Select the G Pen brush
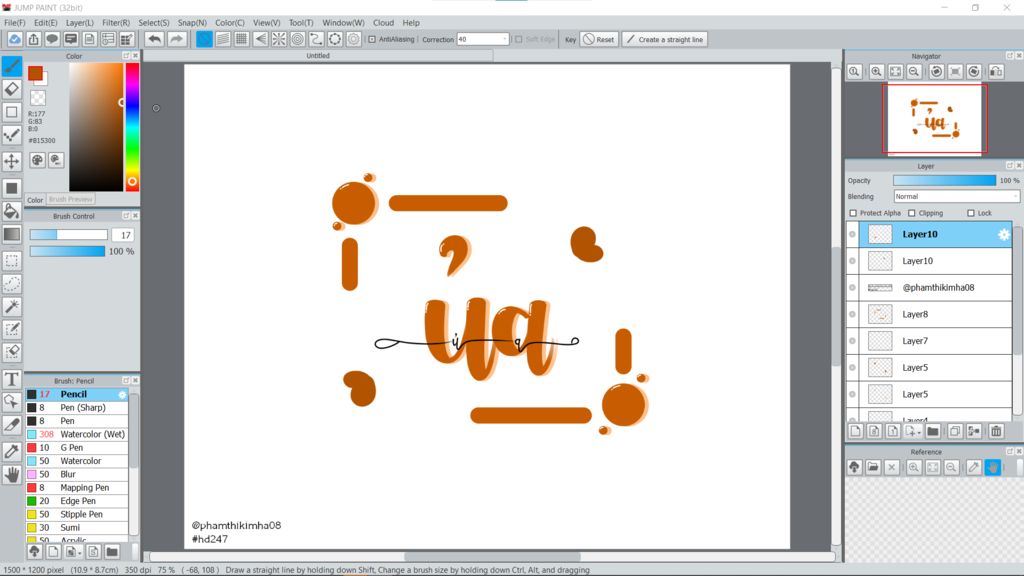Screen dimensions: 1024x576 [x=77, y=447]
